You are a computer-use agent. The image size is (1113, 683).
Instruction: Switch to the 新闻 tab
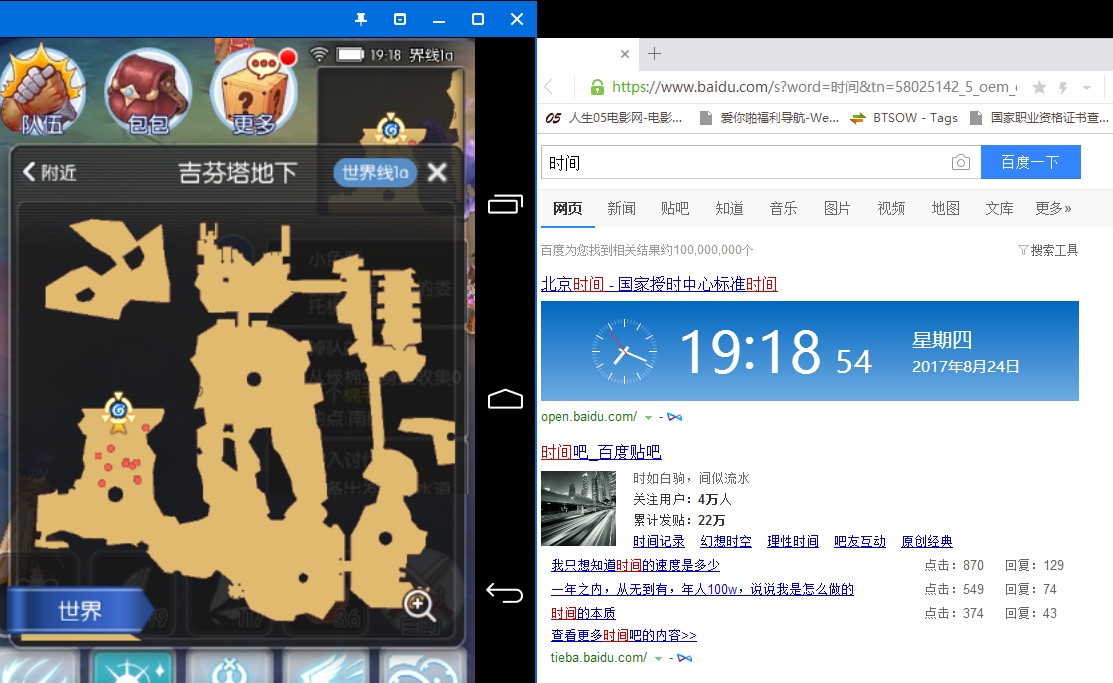621,208
